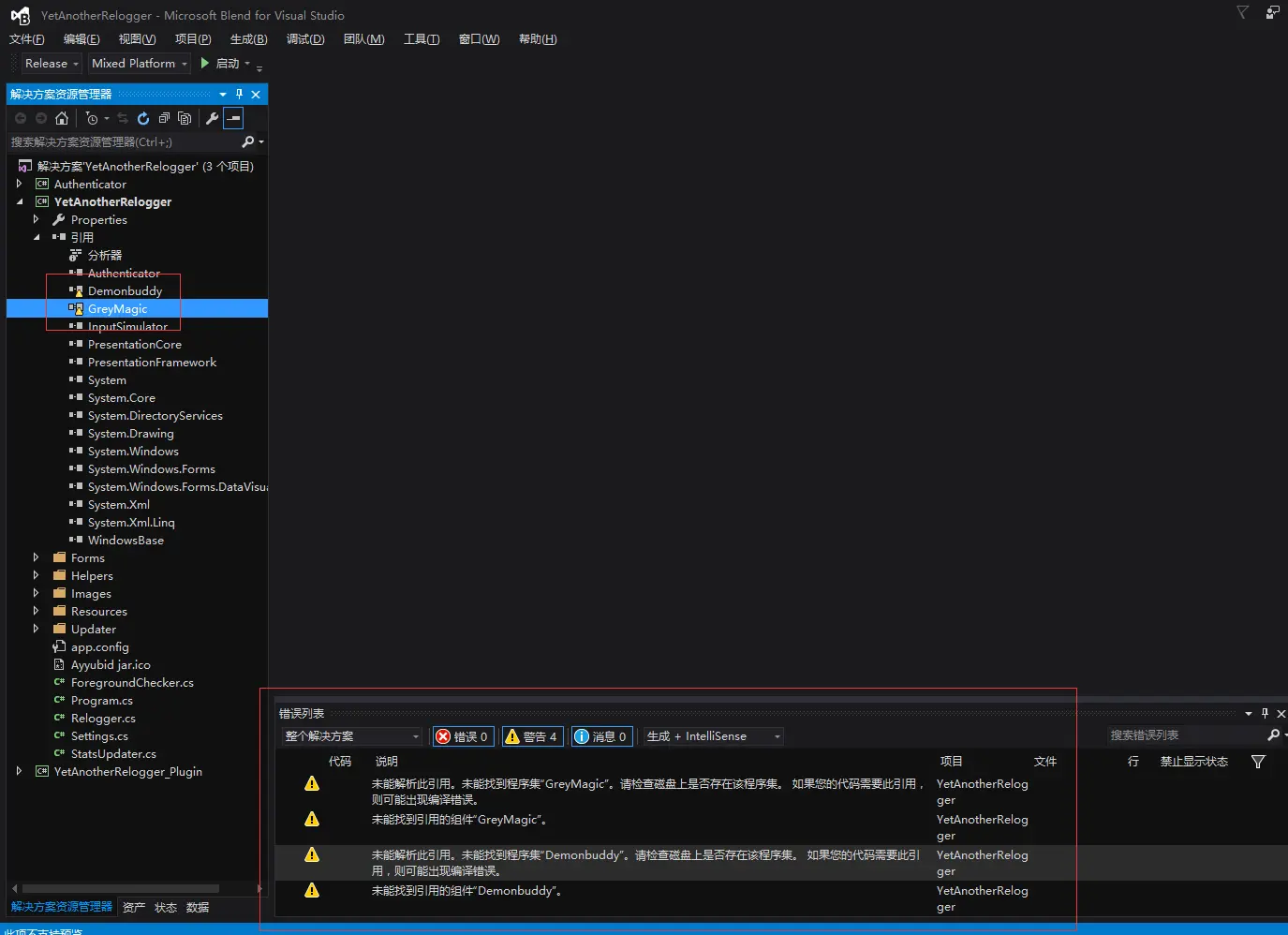Click the collapse all icon in Solution Explorer

click(164, 118)
